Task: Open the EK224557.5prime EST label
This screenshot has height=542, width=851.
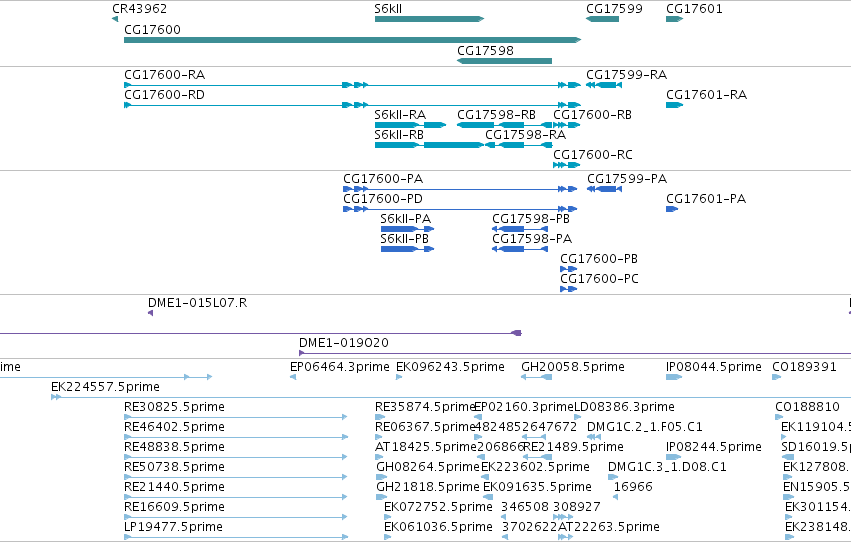Action: tap(105, 387)
